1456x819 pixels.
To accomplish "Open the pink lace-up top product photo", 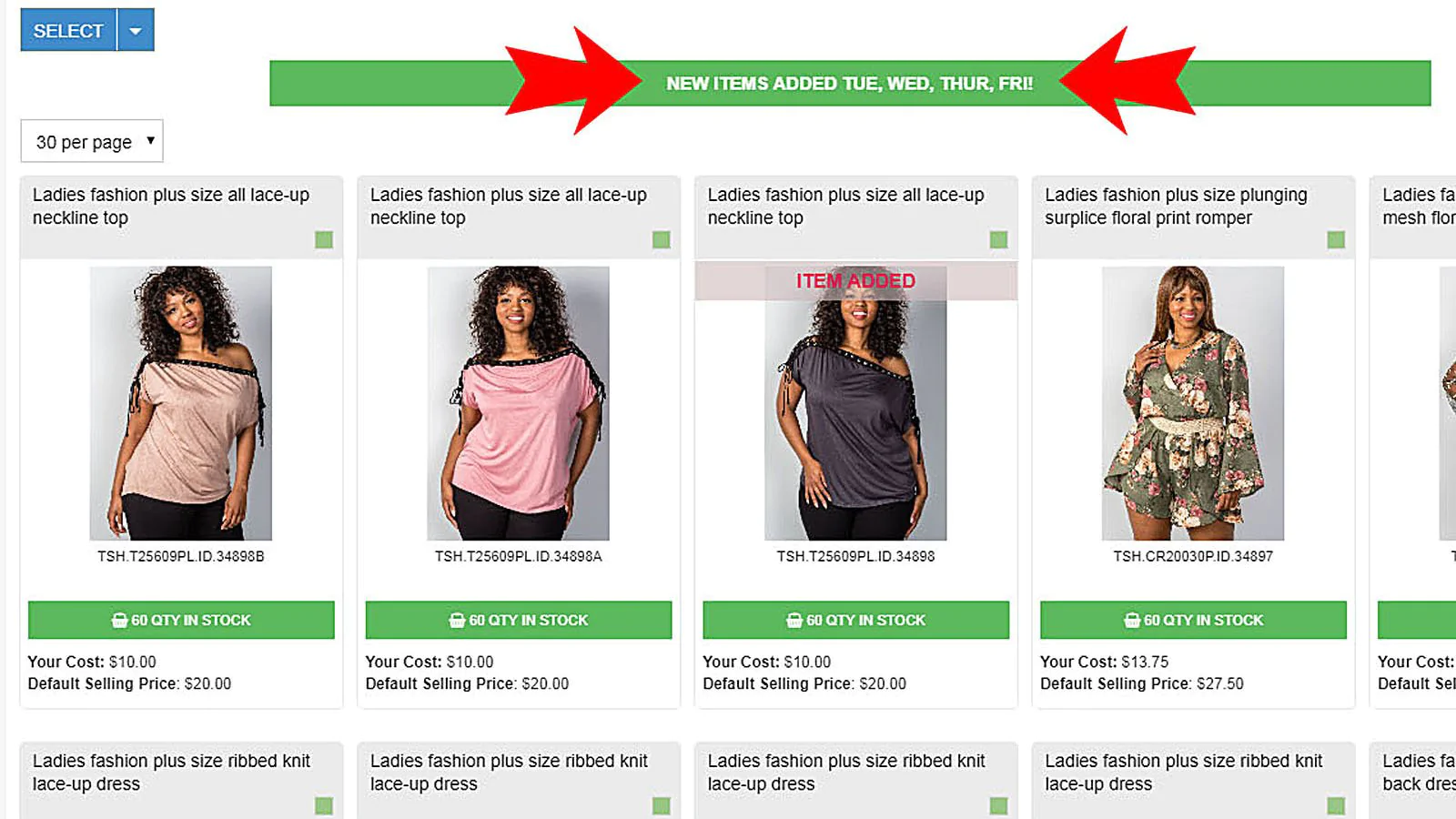I will (519, 403).
